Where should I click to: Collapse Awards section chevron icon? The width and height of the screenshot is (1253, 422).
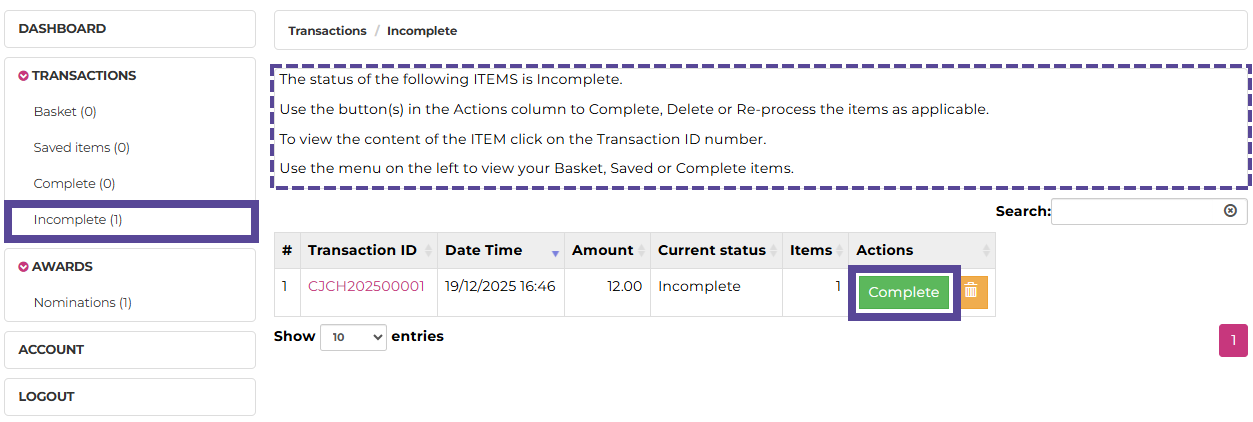pyautogui.click(x=24, y=267)
